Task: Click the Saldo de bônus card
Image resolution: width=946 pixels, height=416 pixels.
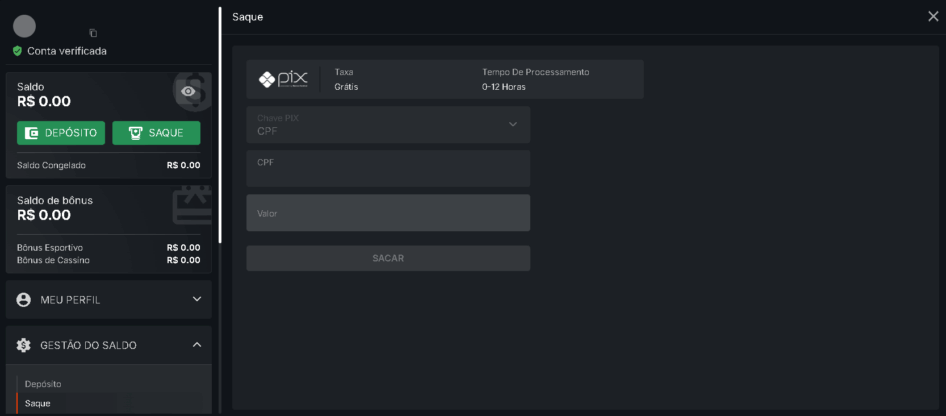Action: (108, 230)
